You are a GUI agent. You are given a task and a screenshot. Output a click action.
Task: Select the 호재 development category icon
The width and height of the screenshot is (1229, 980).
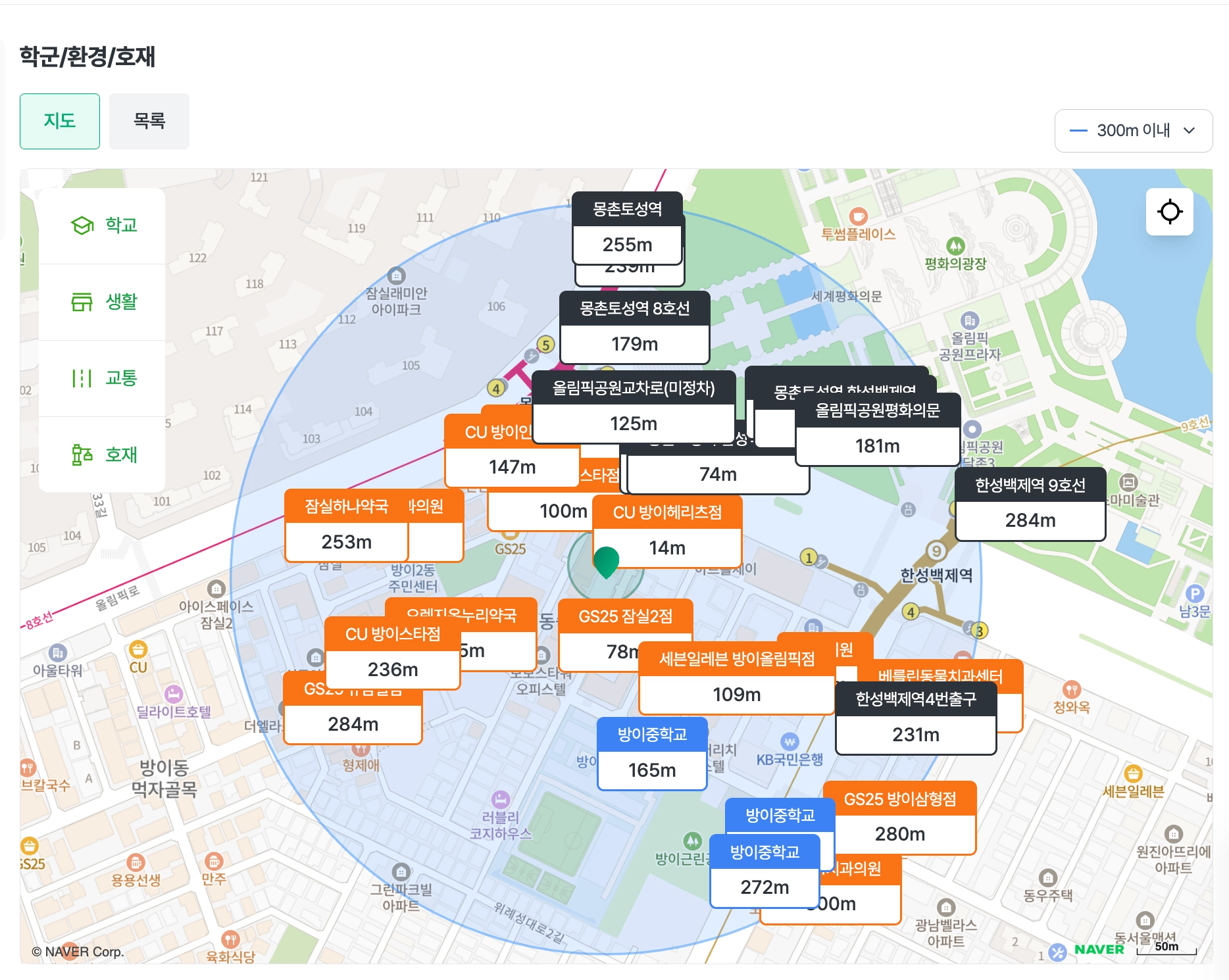point(82,454)
